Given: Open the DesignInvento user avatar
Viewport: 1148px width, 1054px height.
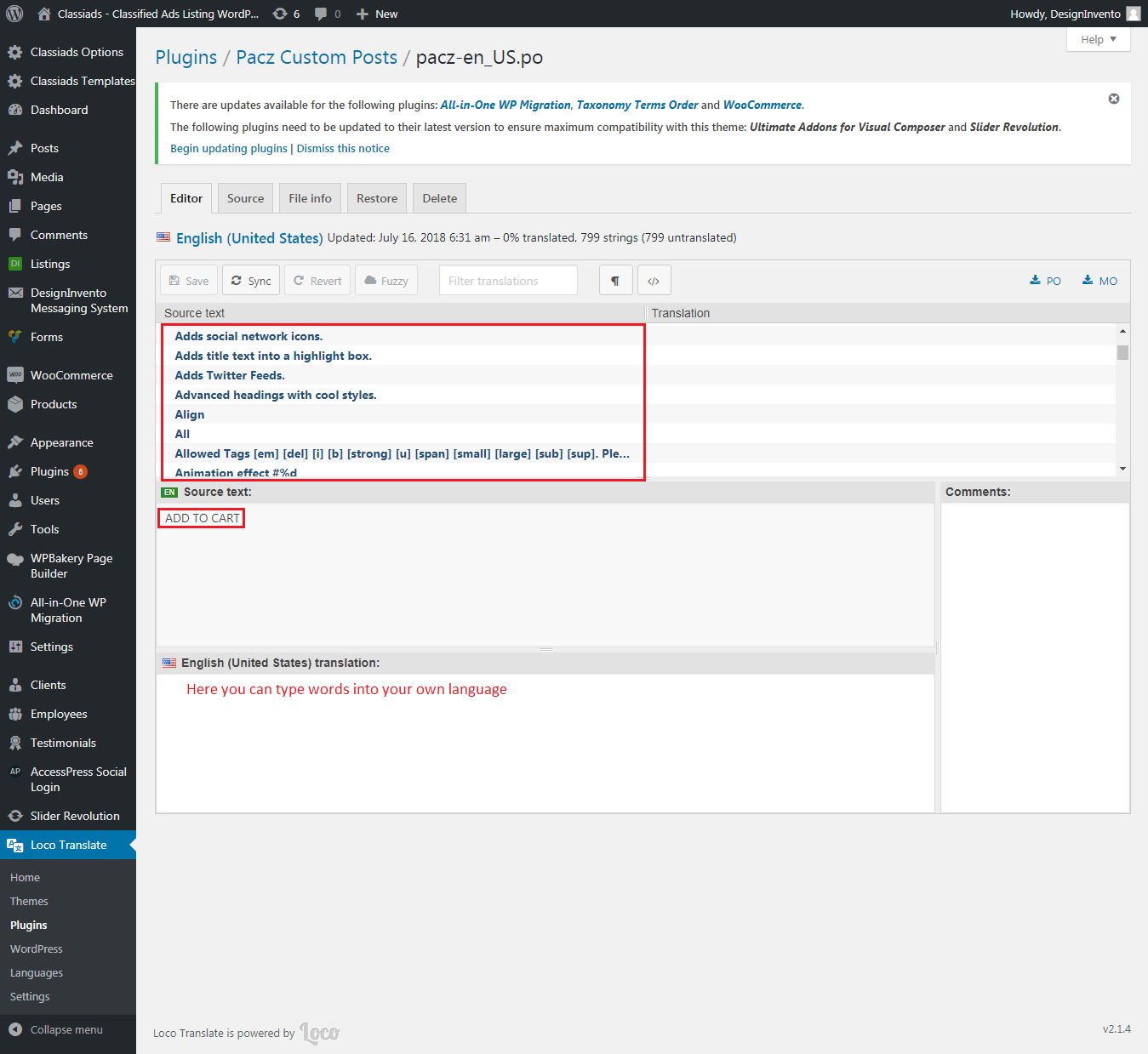Looking at the screenshot, I should [1133, 14].
